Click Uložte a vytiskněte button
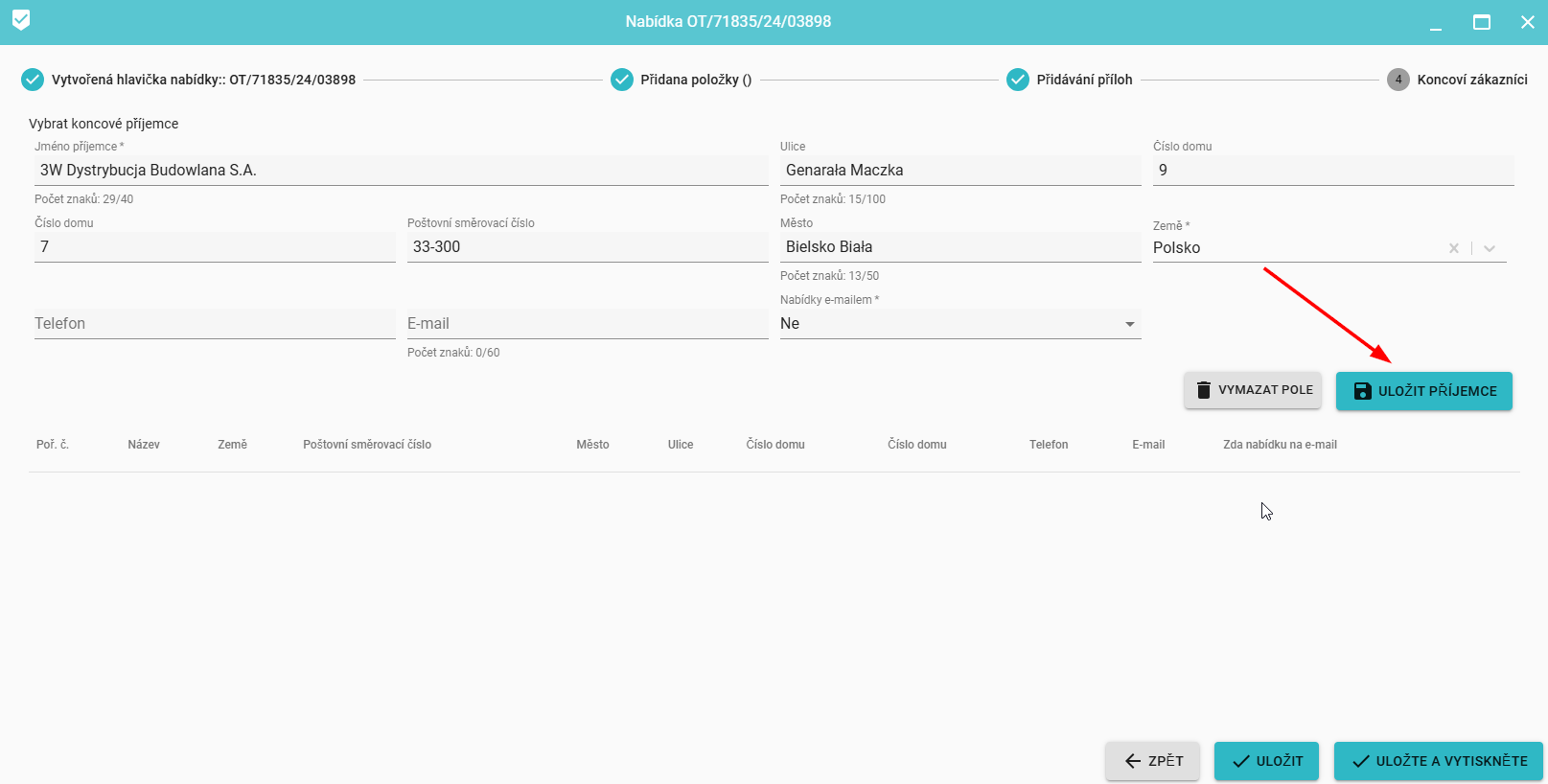Viewport: 1548px width, 784px height. (x=1439, y=761)
